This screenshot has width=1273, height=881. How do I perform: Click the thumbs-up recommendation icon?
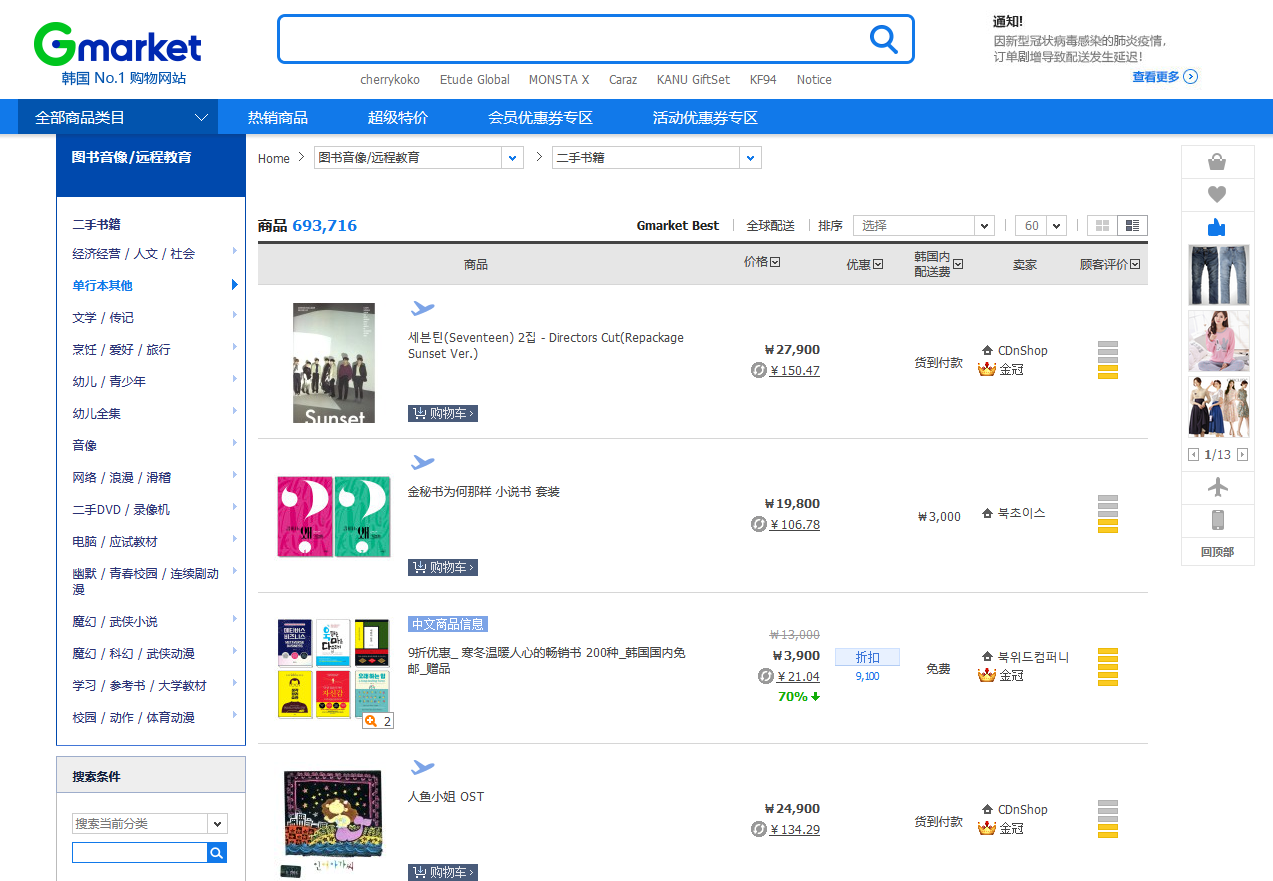click(1217, 228)
